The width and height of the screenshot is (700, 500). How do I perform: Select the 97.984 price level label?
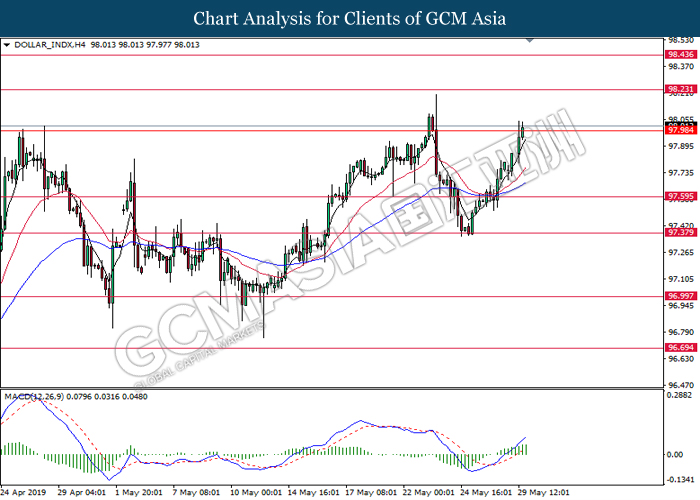coord(680,130)
